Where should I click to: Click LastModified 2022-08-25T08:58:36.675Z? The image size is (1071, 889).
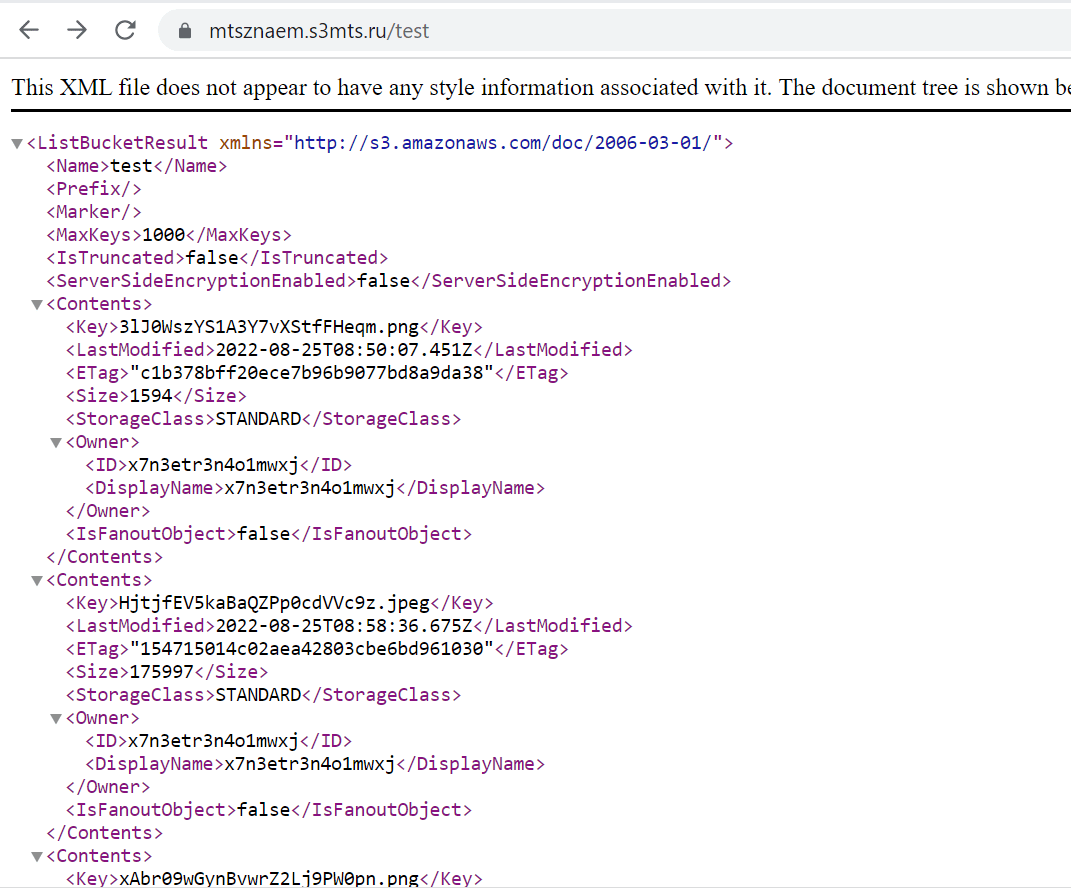tap(344, 625)
